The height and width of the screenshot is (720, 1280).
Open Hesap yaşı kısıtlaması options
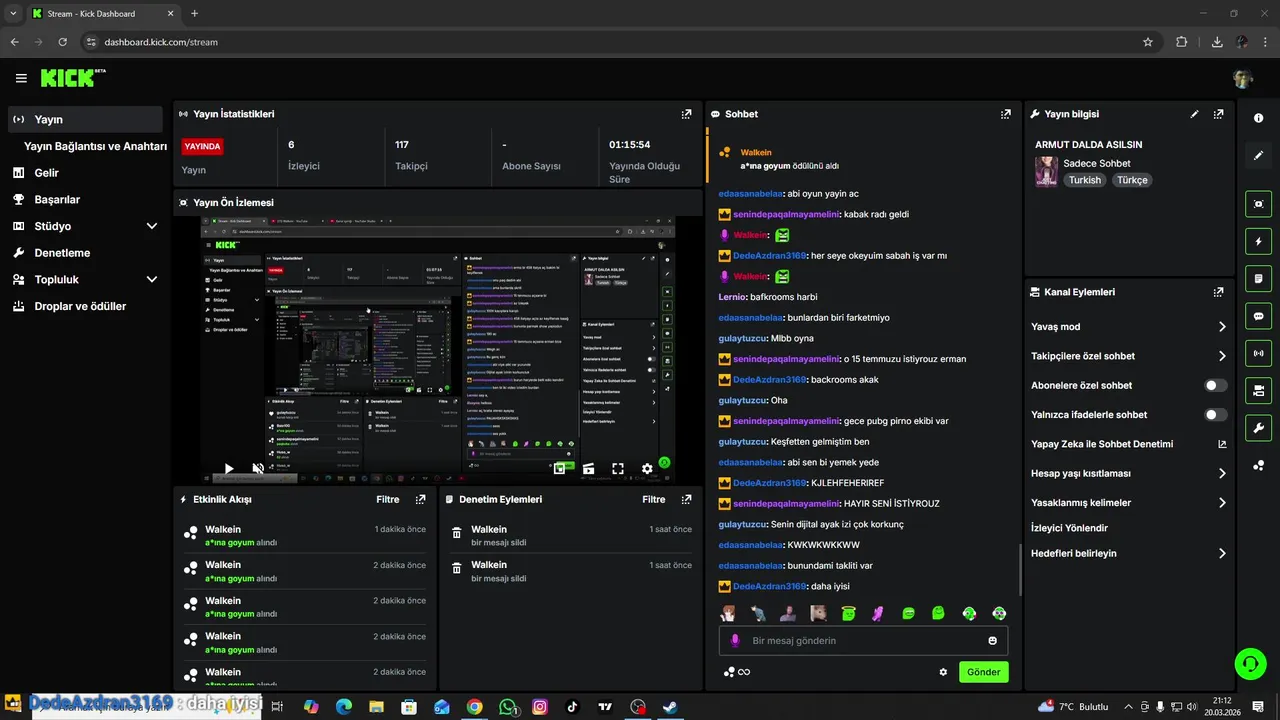(x=1129, y=473)
